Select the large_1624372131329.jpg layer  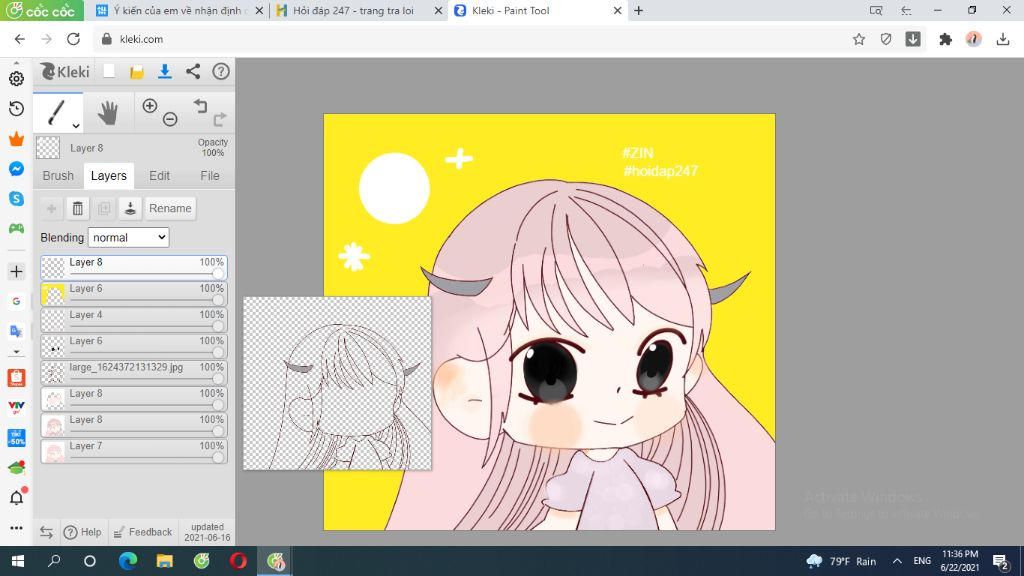coord(134,372)
